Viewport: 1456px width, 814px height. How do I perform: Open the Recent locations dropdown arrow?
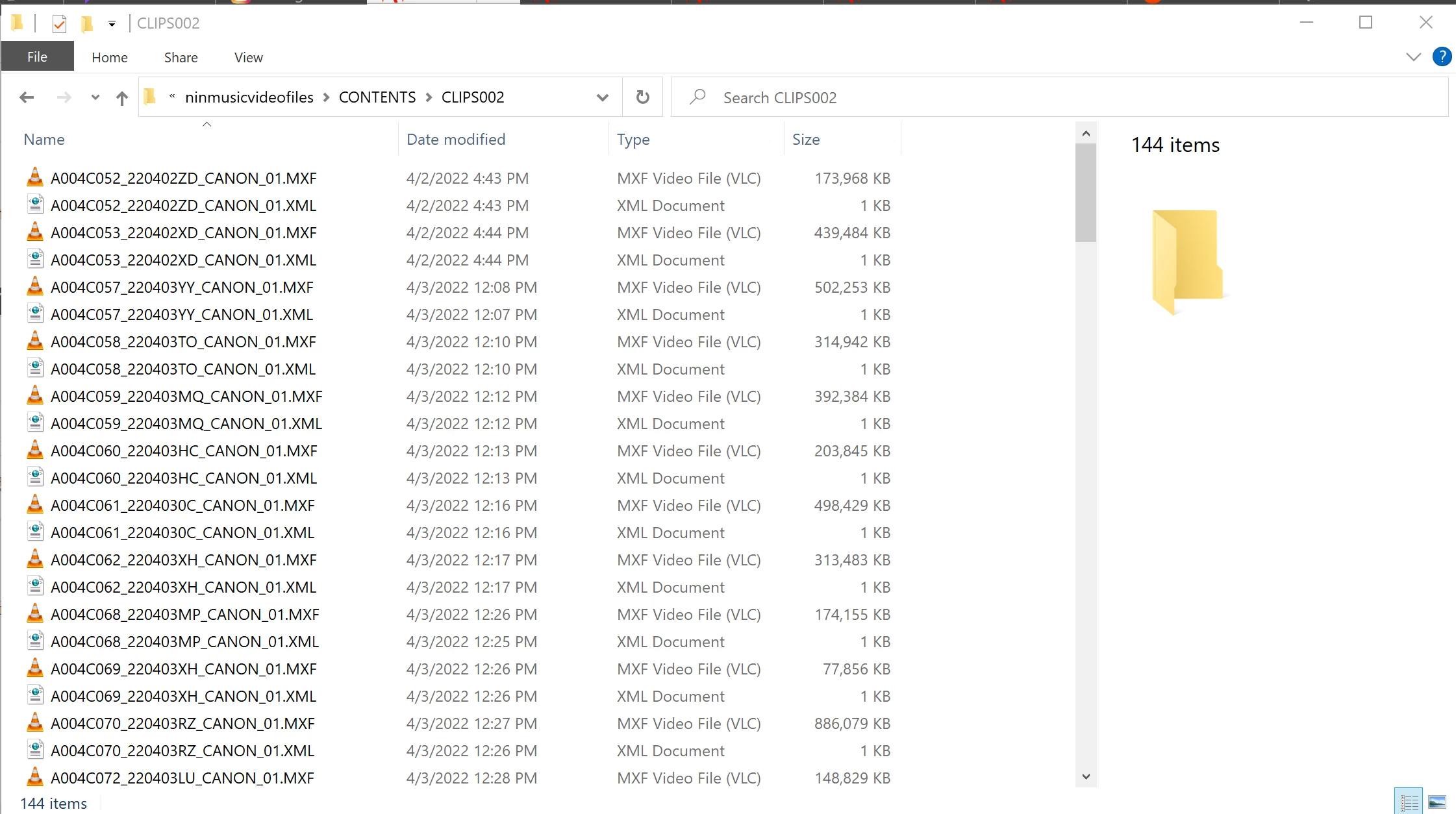click(95, 97)
